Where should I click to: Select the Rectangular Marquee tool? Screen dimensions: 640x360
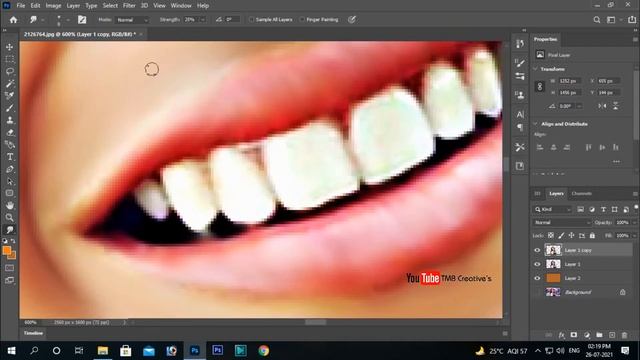tap(9, 60)
